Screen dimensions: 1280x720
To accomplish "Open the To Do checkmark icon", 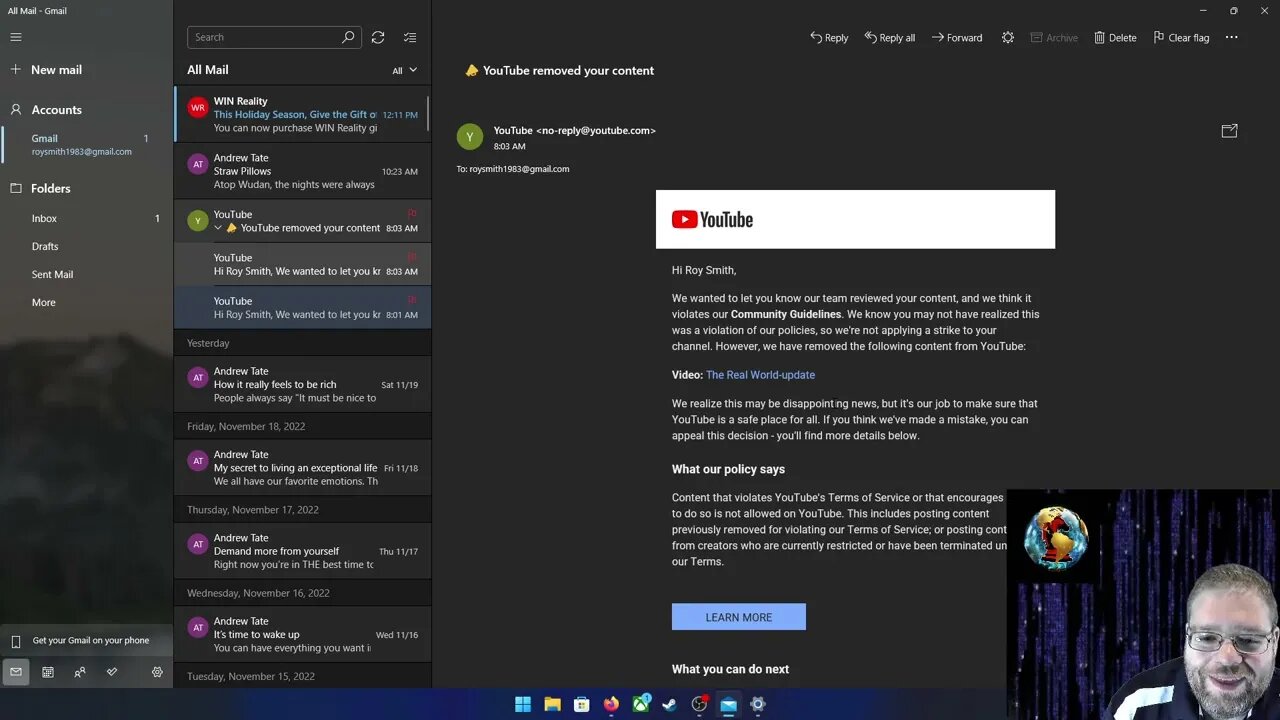I will 112,672.
